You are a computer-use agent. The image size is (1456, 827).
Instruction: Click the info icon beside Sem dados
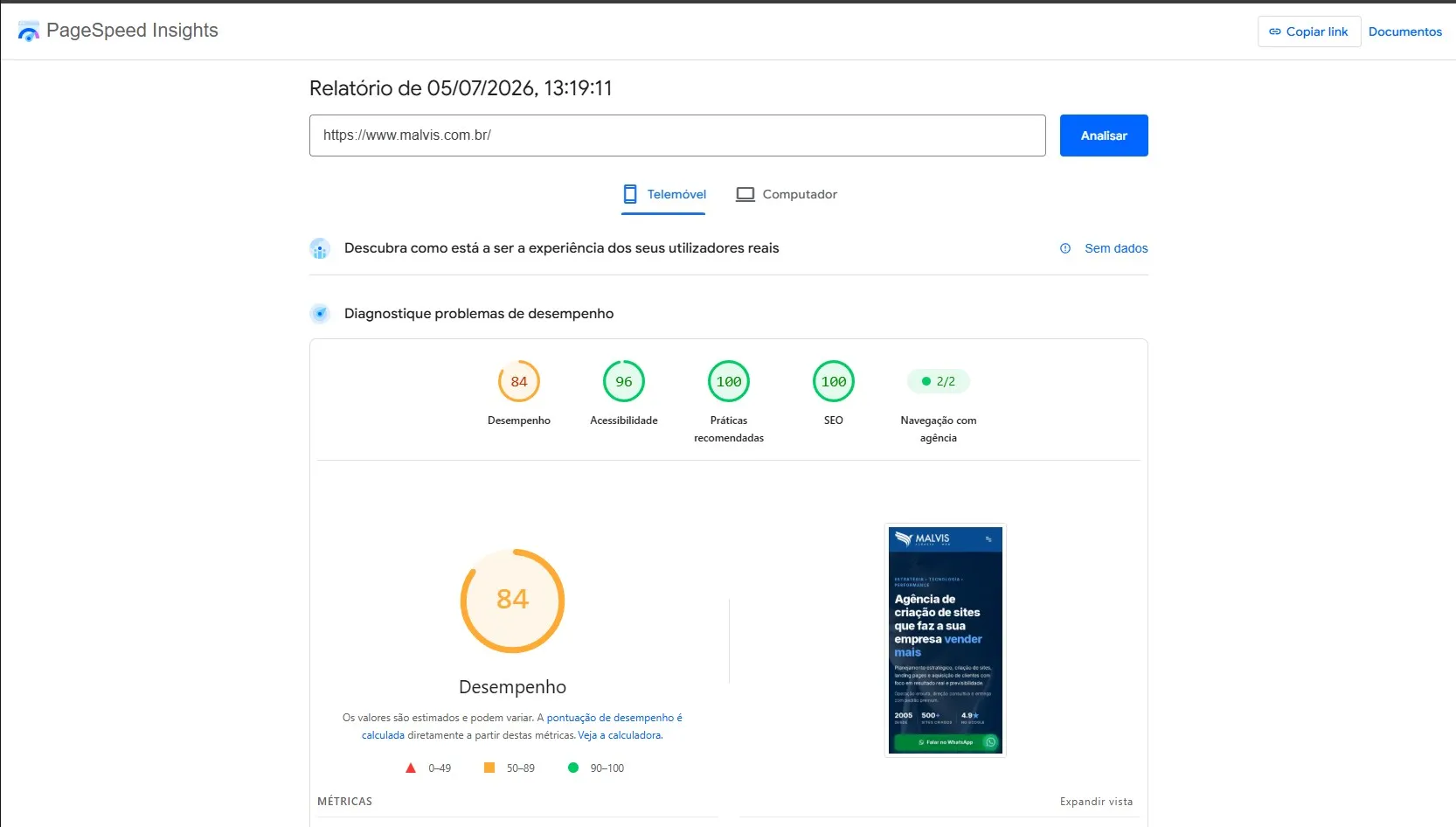coord(1065,248)
